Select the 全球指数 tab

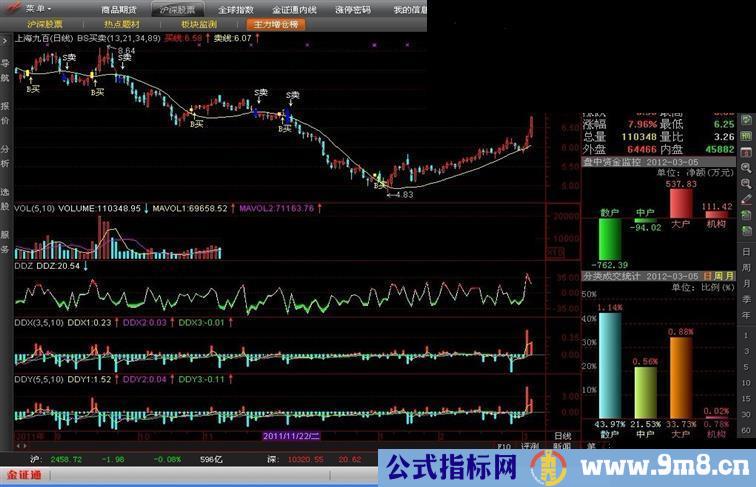coord(237,8)
